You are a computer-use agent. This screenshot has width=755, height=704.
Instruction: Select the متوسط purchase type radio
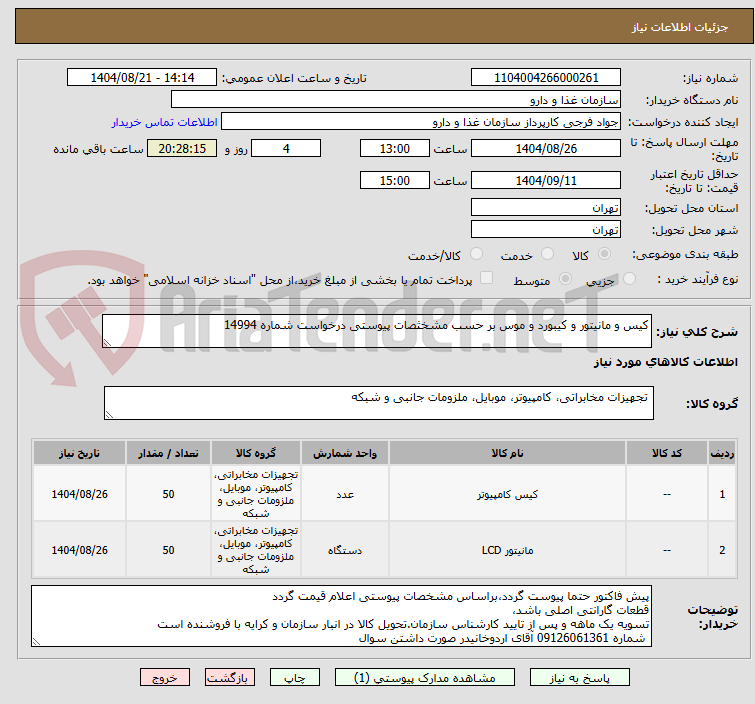pos(565,278)
